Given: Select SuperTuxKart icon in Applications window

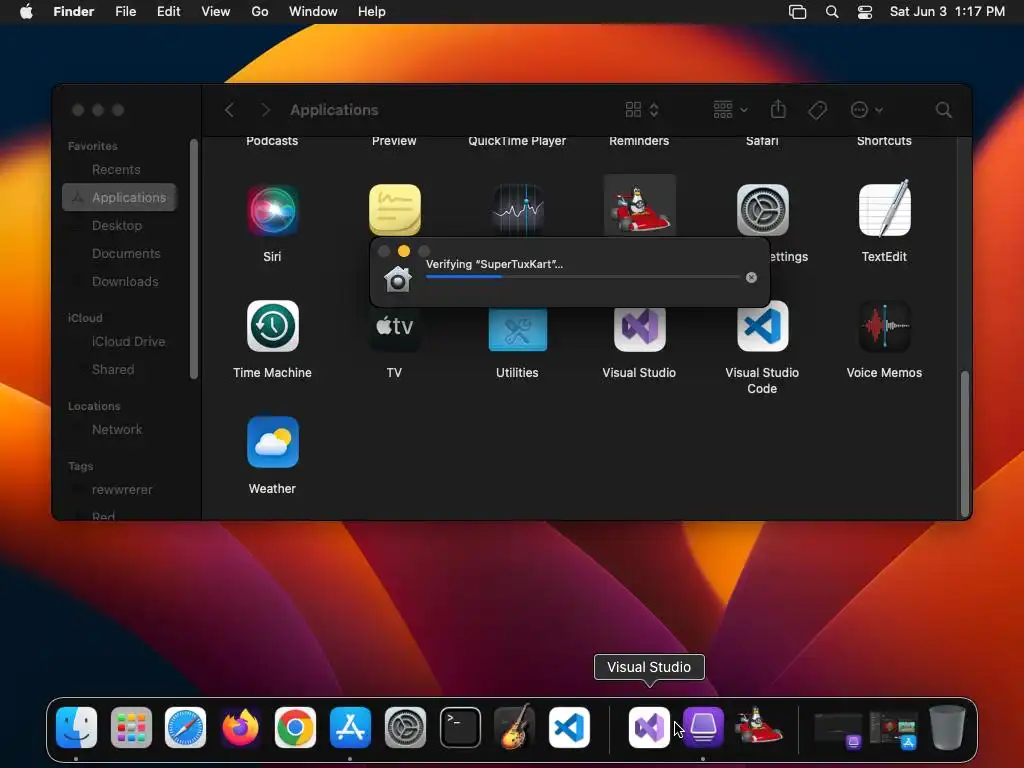Looking at the screenshot, I should pos(639,208).
